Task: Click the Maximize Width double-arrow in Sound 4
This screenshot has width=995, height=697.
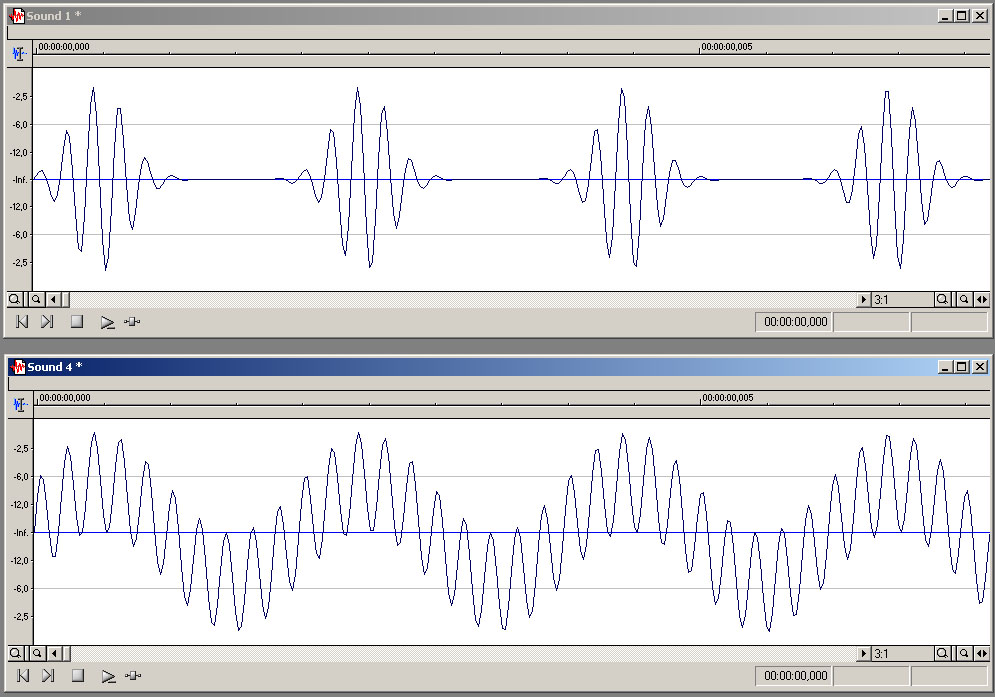Action: [x=982, y=653]
